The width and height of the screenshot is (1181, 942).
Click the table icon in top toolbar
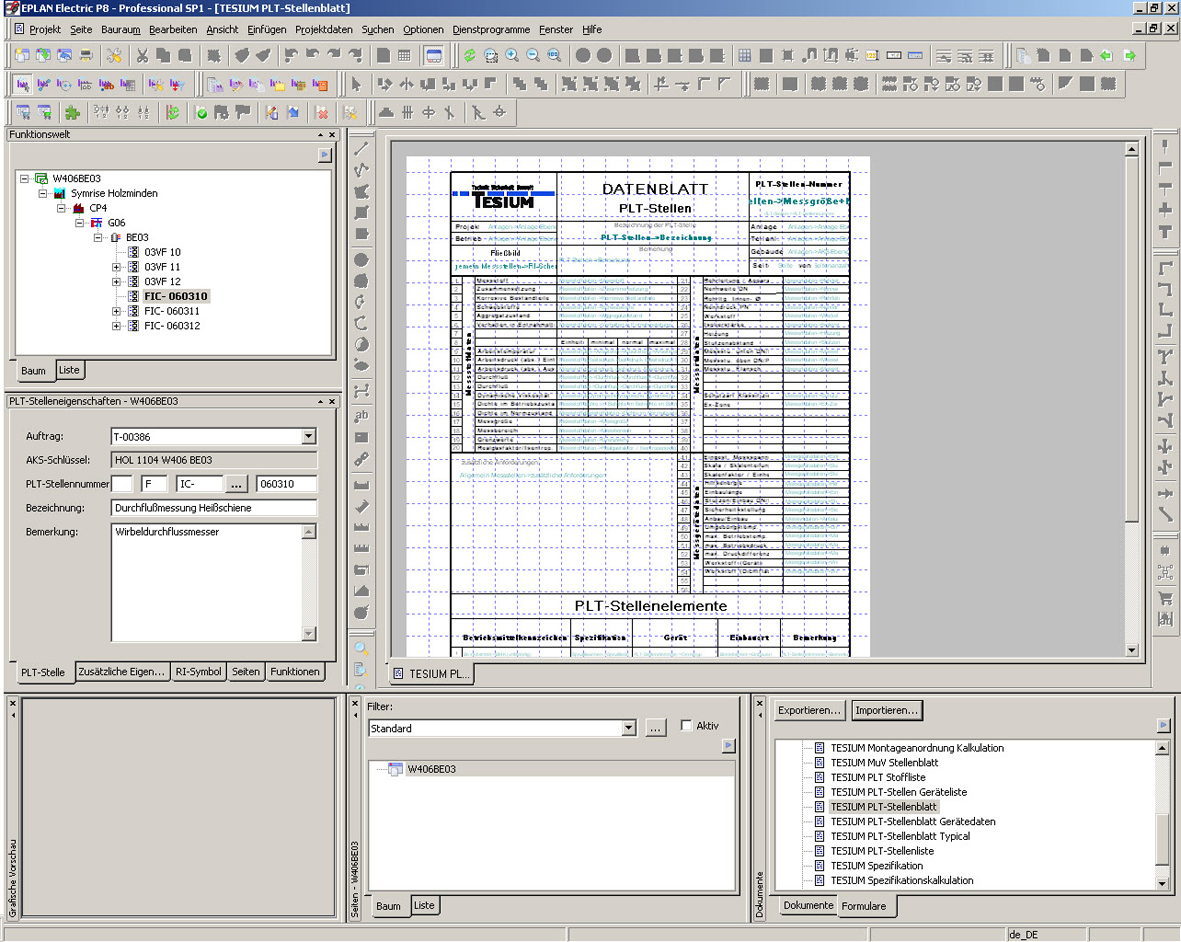point(404,56)
